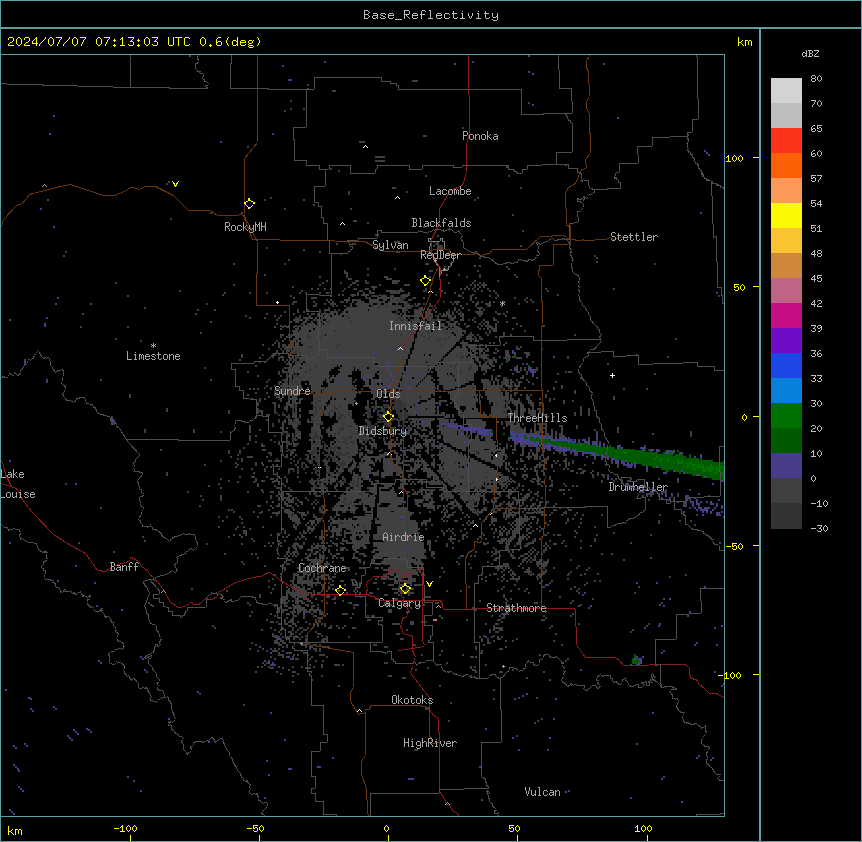Click the red 60-65 dBZ swatch
Image resolution: width=862 pixels, height=842 pixels.
(786, 141)
